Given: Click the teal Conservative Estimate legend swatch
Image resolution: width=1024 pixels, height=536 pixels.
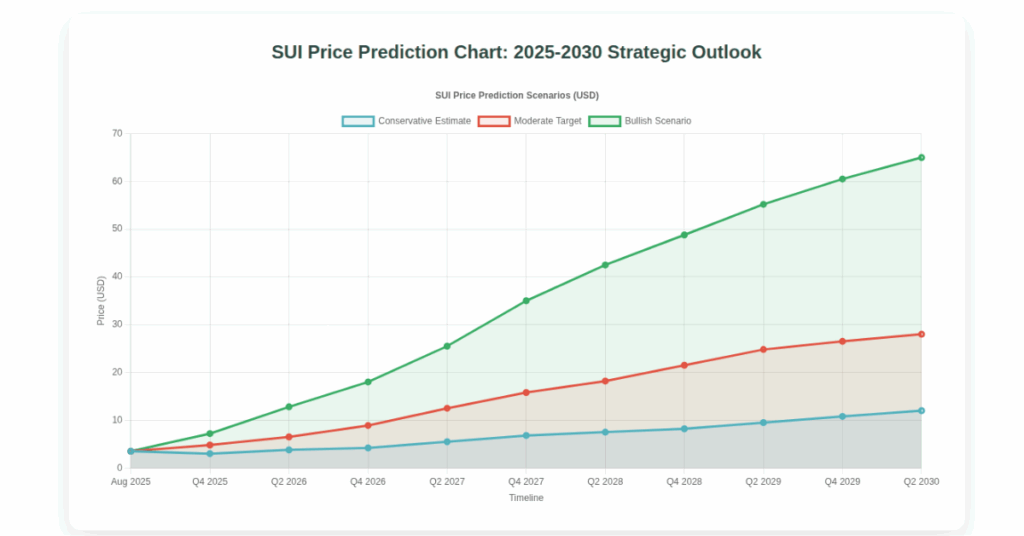Looking at the screenshot, I should click(x=357, y=121).
